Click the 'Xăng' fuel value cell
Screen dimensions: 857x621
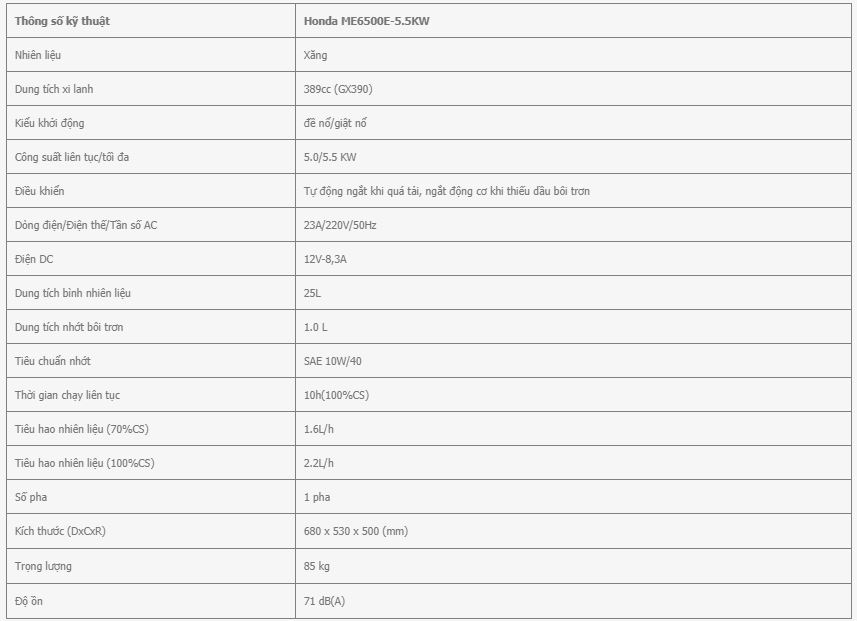coord(573,55)
